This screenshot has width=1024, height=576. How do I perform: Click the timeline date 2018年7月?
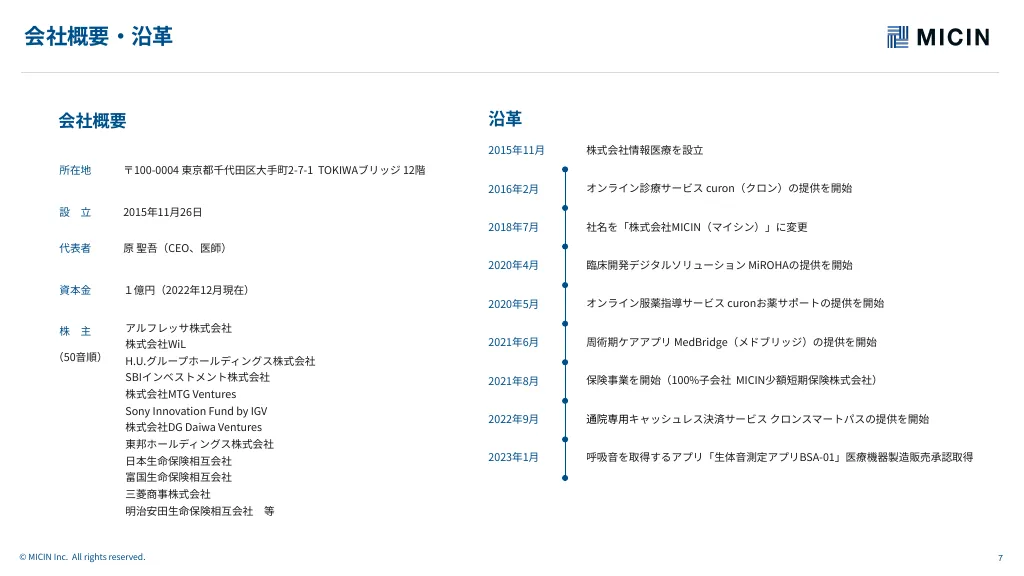(513, 227)
